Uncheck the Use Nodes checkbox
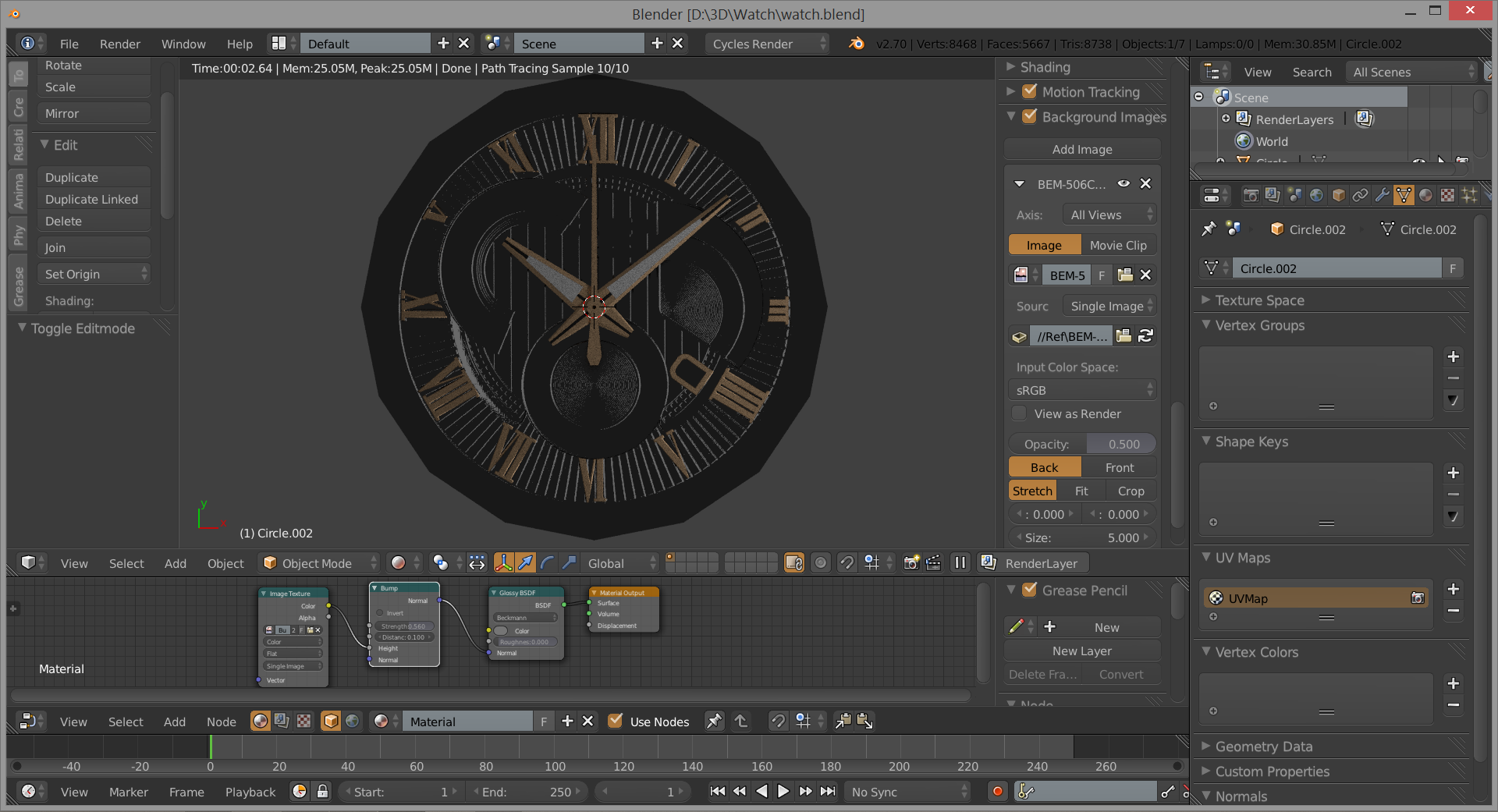This screenshot has height=812, width=1498. (x=616, y=722)
